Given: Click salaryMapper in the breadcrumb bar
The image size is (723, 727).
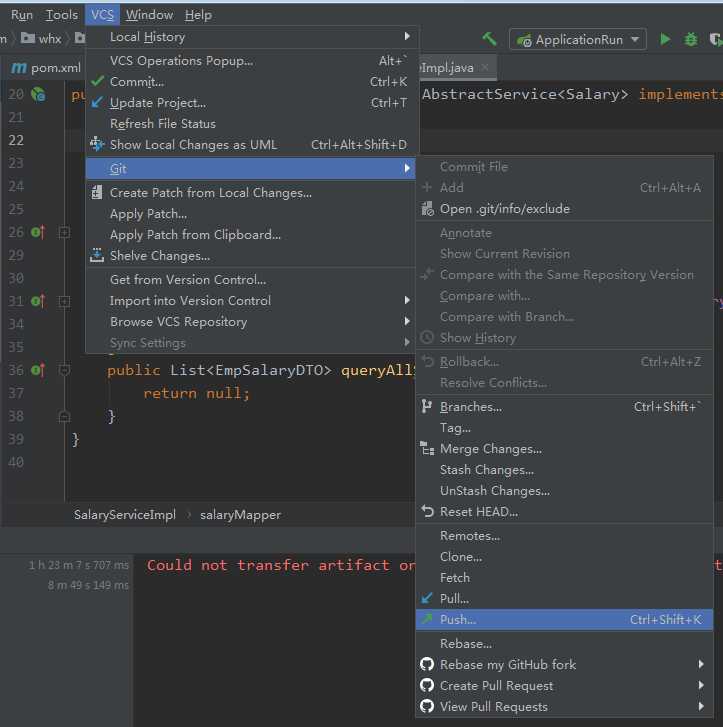Looking at the screenshot, I should click(240, 515).
